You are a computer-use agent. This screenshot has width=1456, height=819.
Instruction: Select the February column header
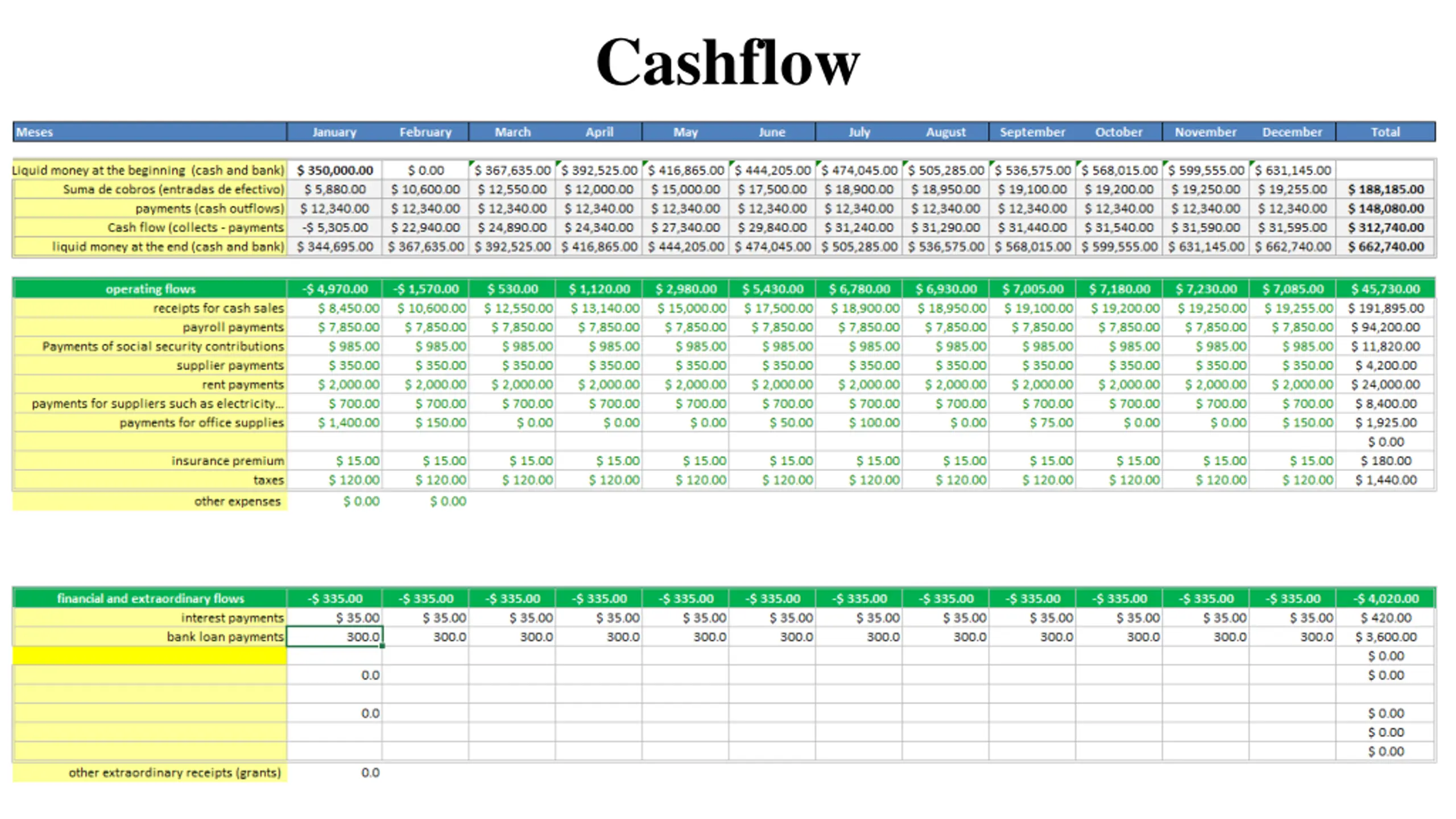click(x=425, y=132)
